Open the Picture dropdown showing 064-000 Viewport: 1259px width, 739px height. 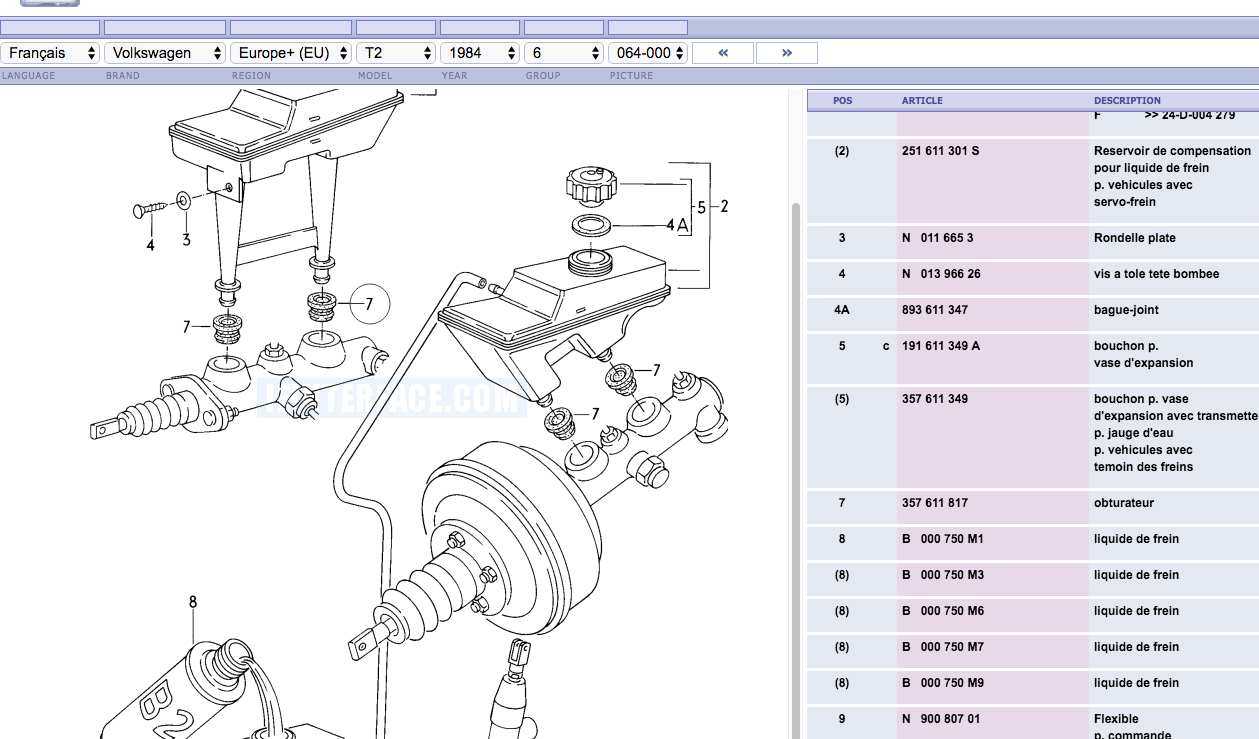tap(647, 53)
